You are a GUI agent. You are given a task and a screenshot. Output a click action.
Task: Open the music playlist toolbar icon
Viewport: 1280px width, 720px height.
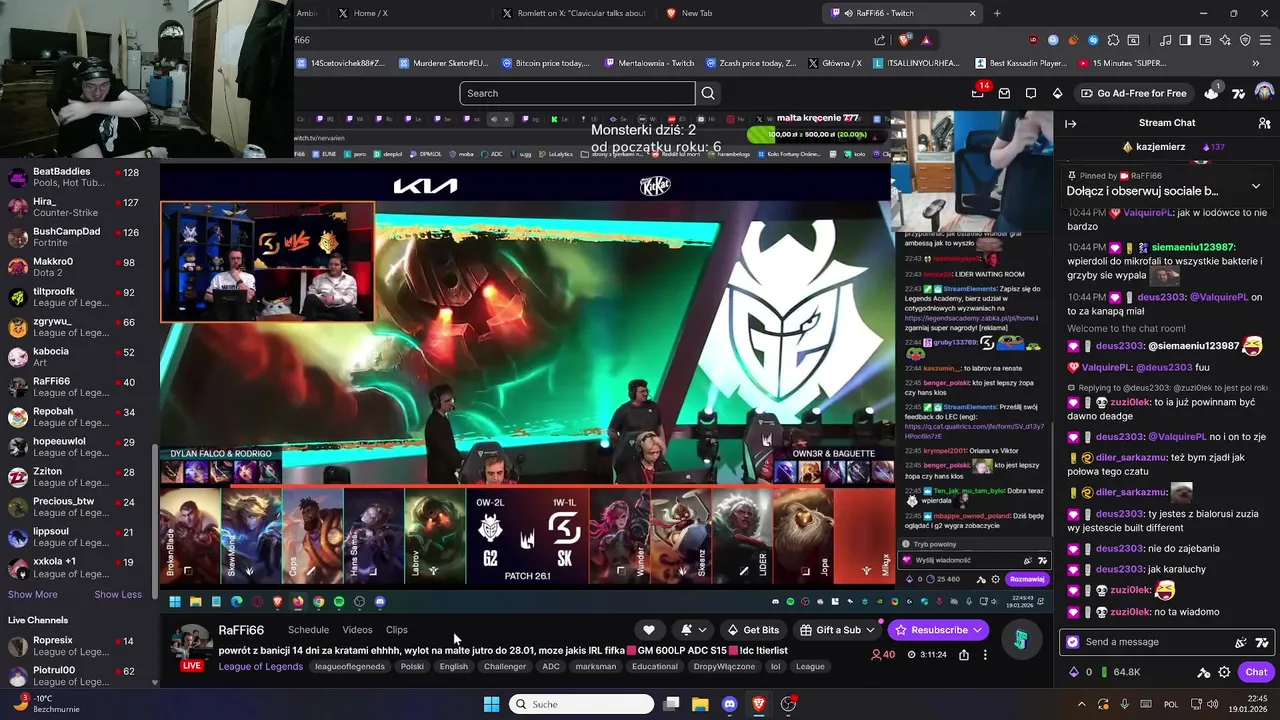pos(1166,40)
